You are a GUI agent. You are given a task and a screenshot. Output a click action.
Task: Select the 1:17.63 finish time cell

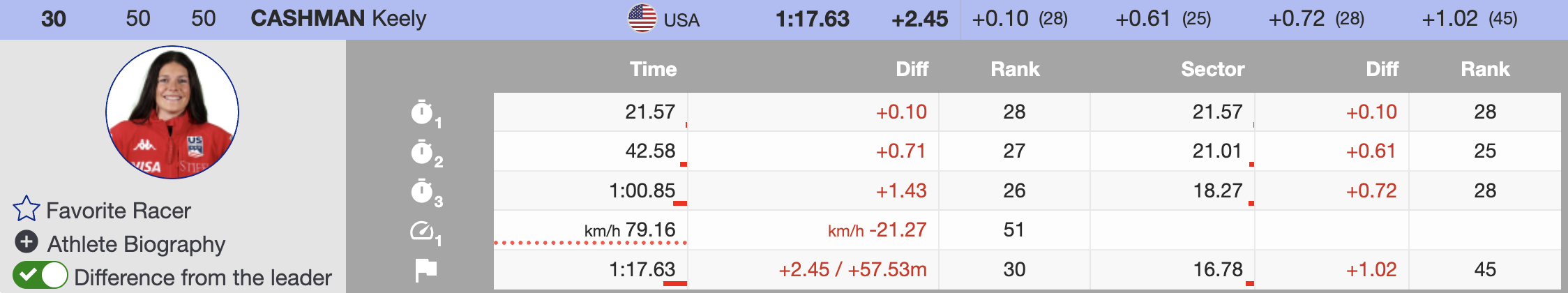click(x=642, y=269)
